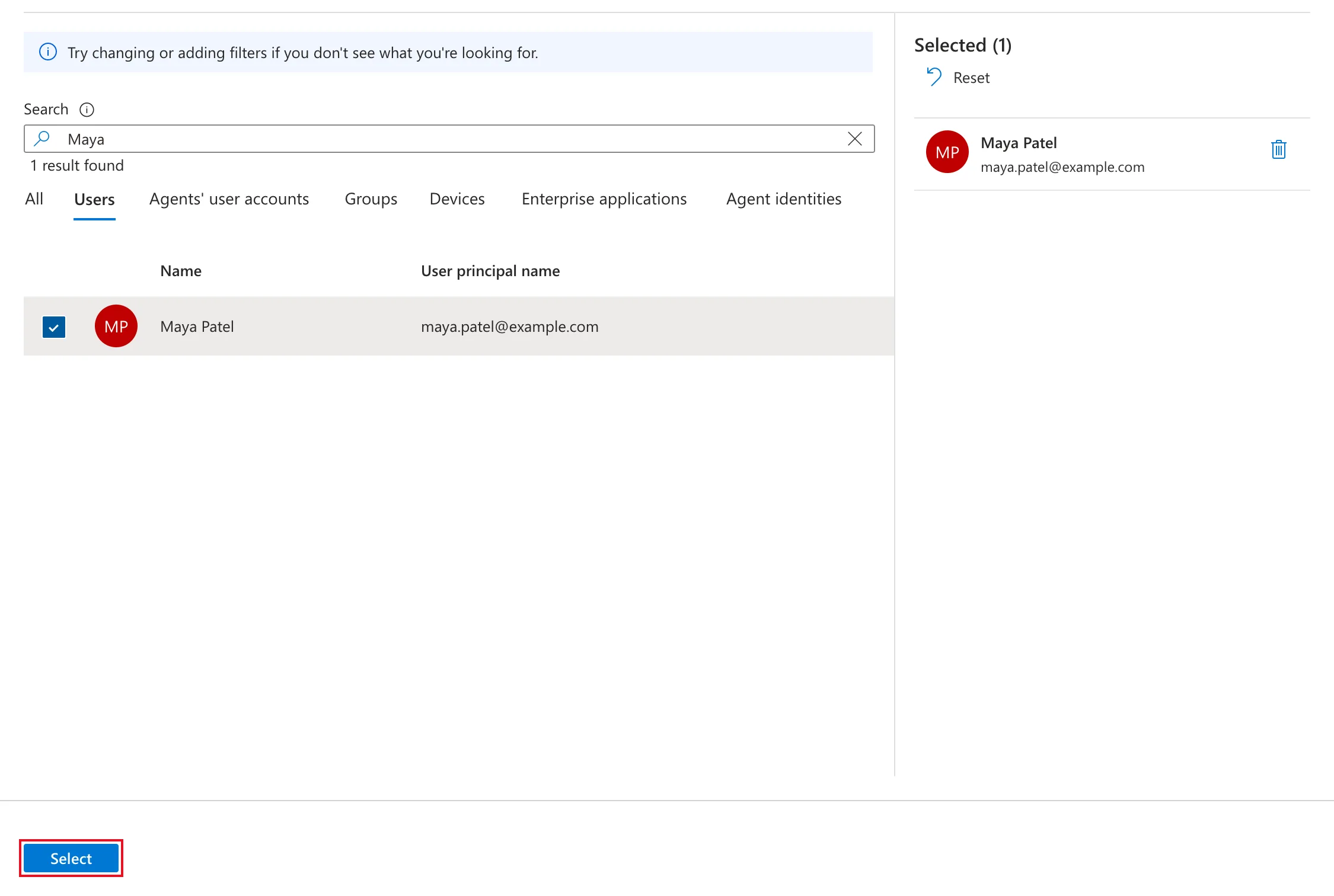Open Agents' user accounts tab
The height and width of the screenshot is (896, 1334).
coord(229,199)
